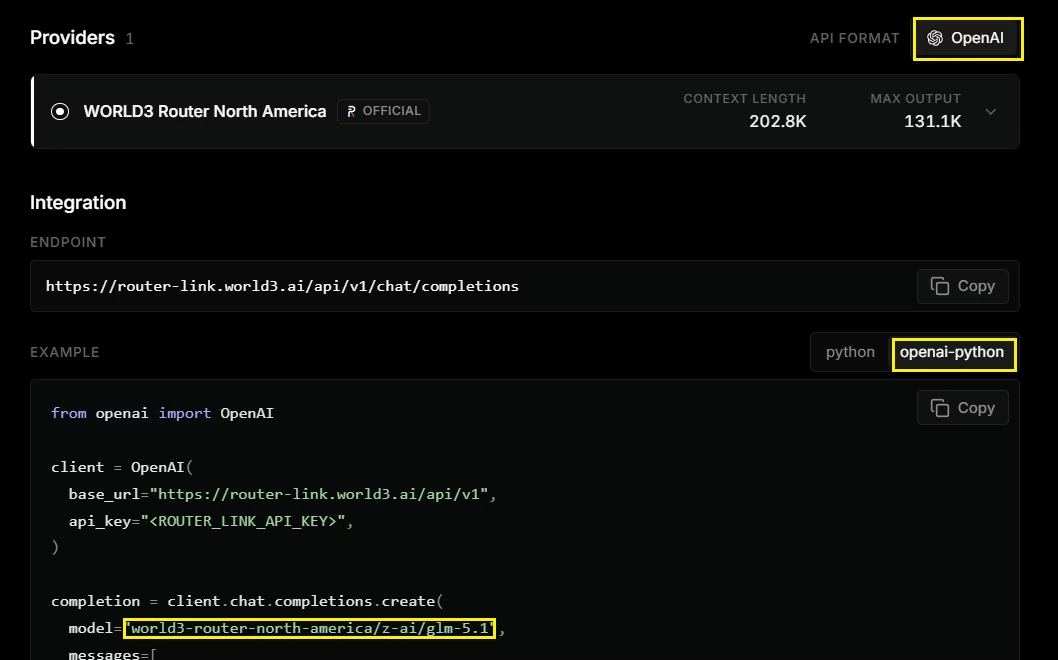Click the 'from openai import OpenAI' line
Viewport: 1058px width, 660px height.
(163, 413)
